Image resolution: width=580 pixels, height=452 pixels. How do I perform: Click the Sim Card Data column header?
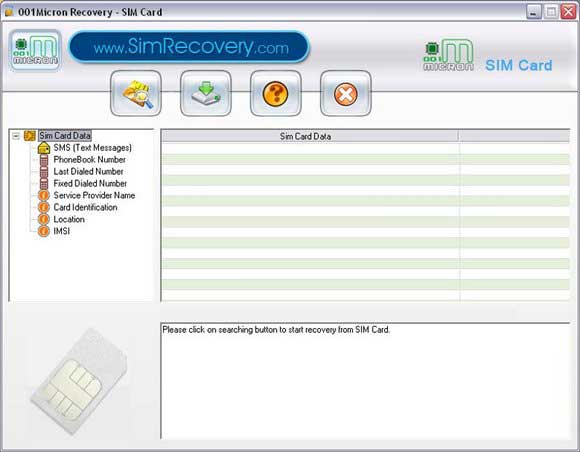[310, 136]
